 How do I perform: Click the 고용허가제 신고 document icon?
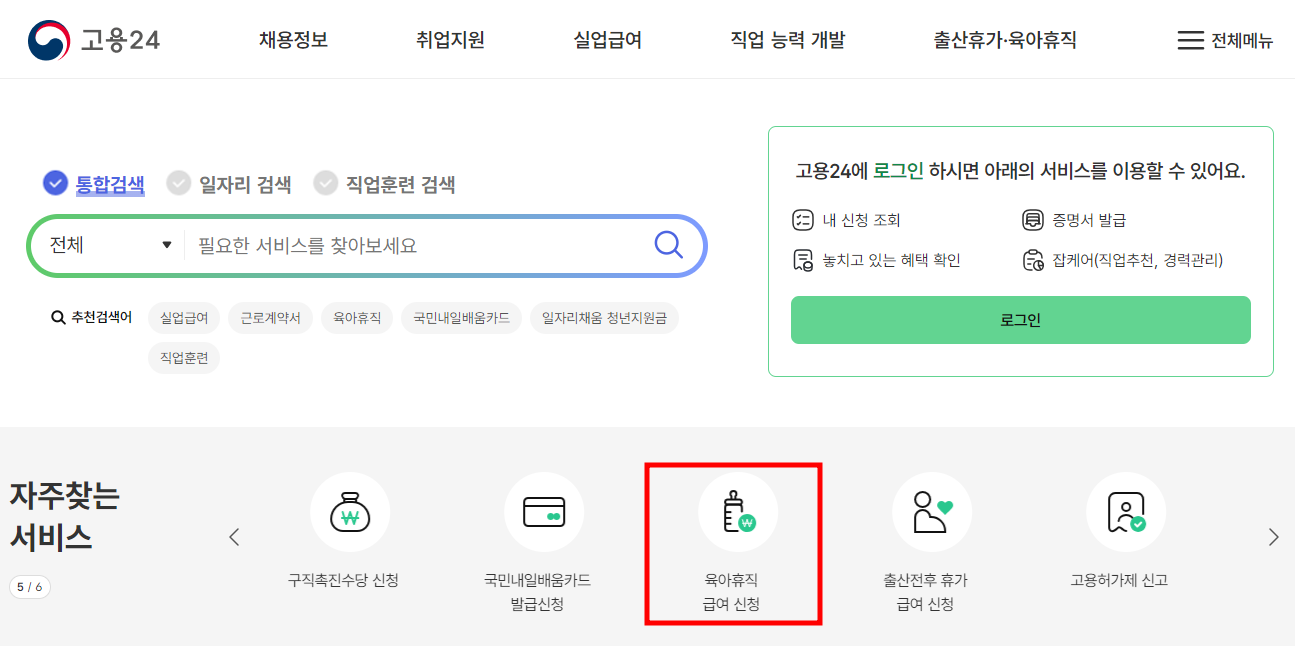coord(1126,512)
